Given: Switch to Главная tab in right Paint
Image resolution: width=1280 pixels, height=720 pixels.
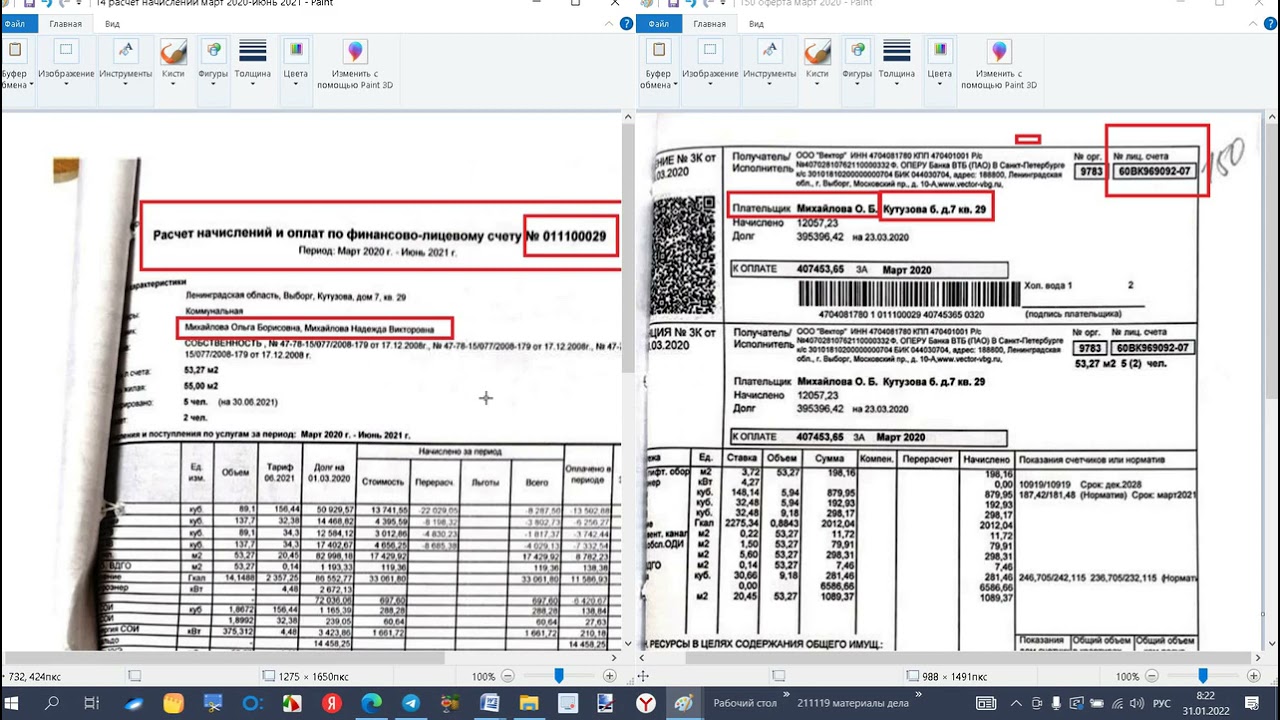Looking at the screenshot, I should pyautogui.click(x=710, y=24).
